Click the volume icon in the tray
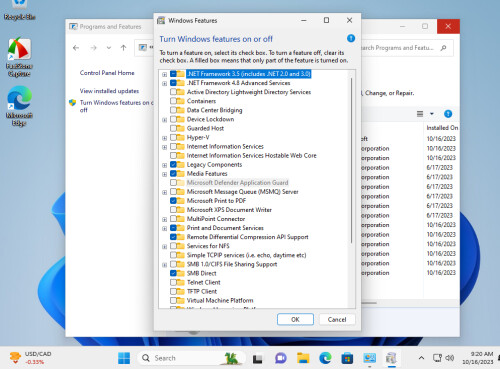Viewport: 500px width, 369px height. coord(450,358)
